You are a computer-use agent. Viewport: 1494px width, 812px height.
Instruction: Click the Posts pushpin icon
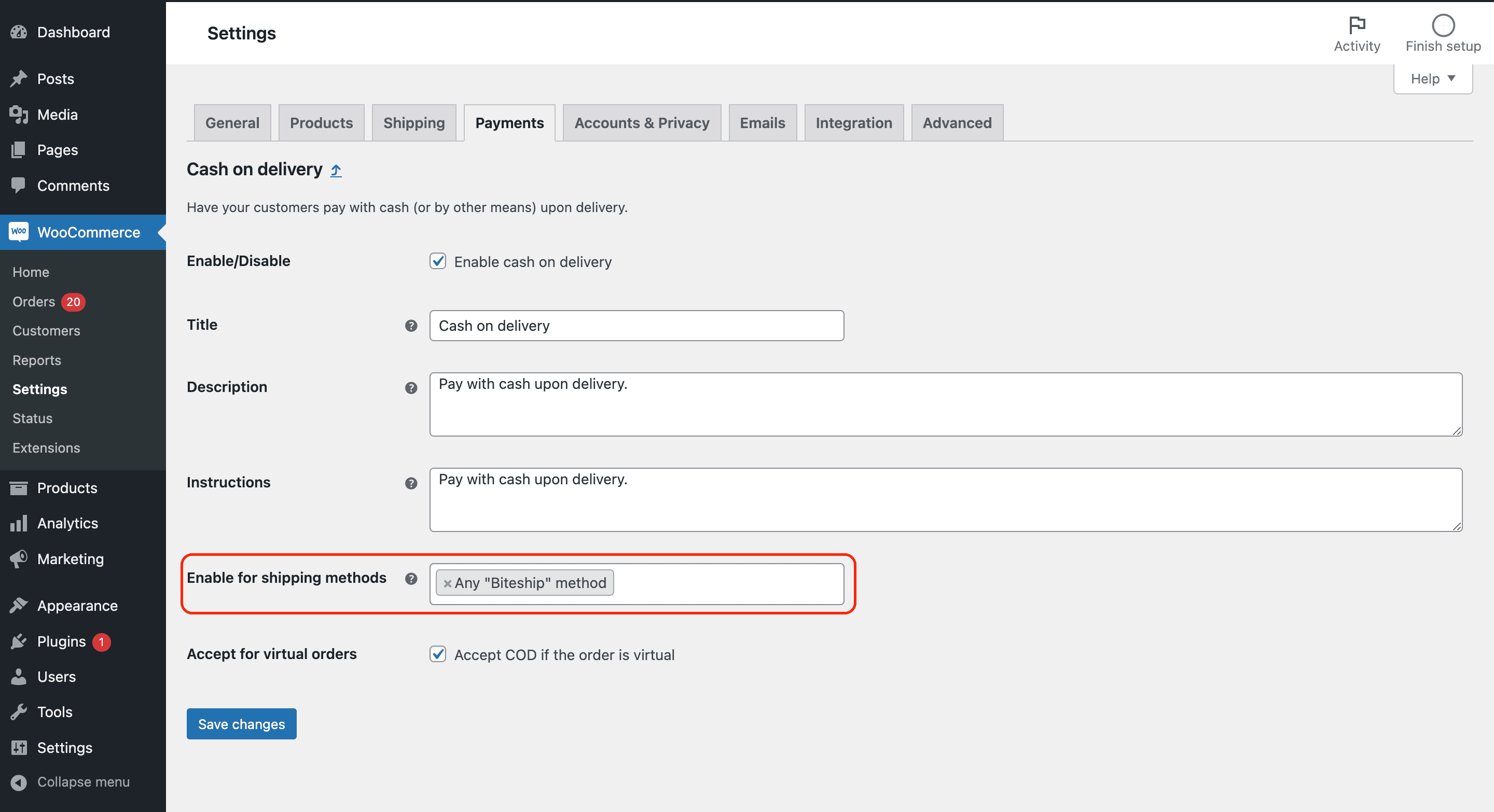(x=19, y=78)
